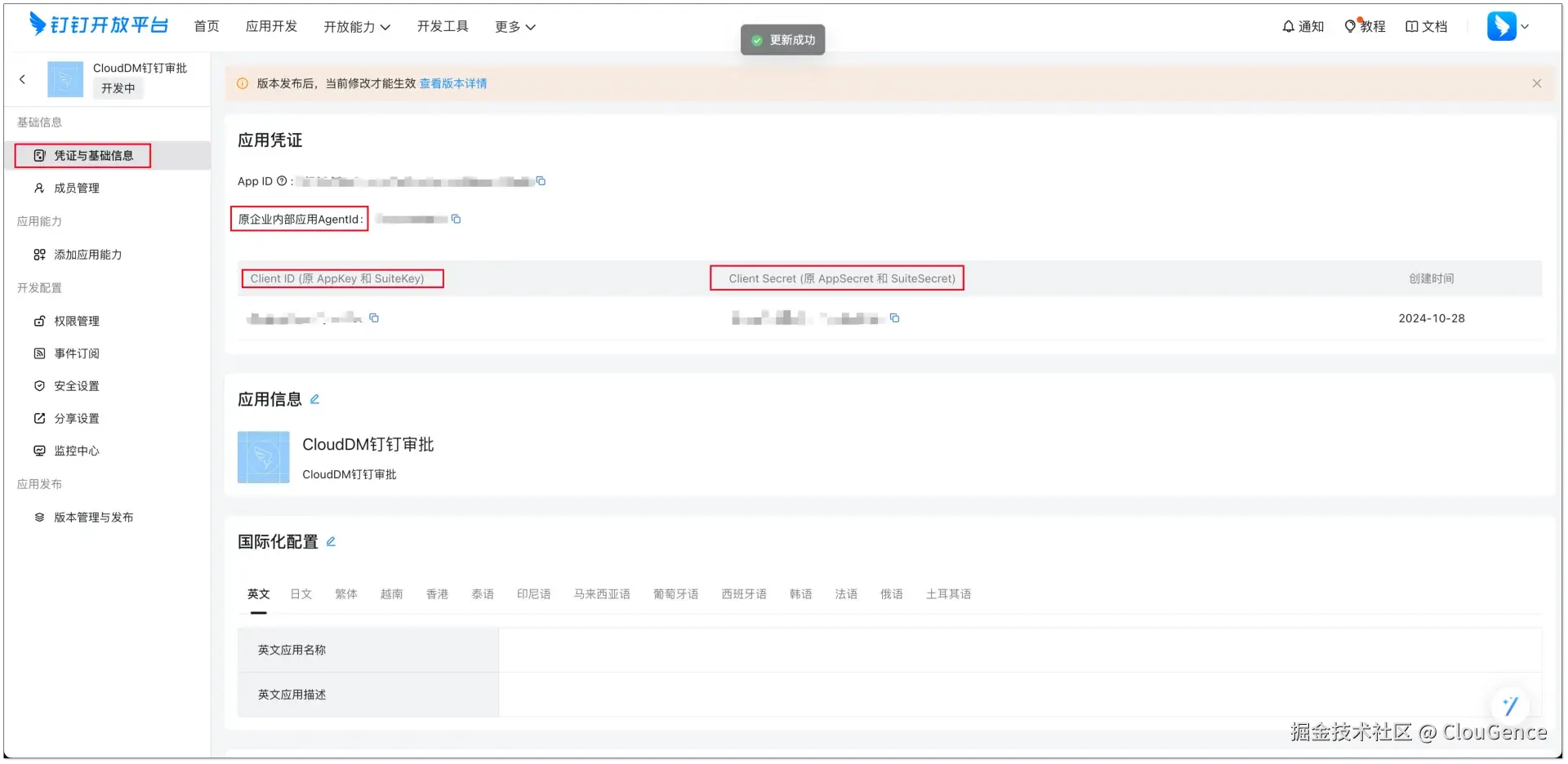Click the large CloudDM钉钉审批 app title
Screen dimensions: 1568x764
coord(368,445)
